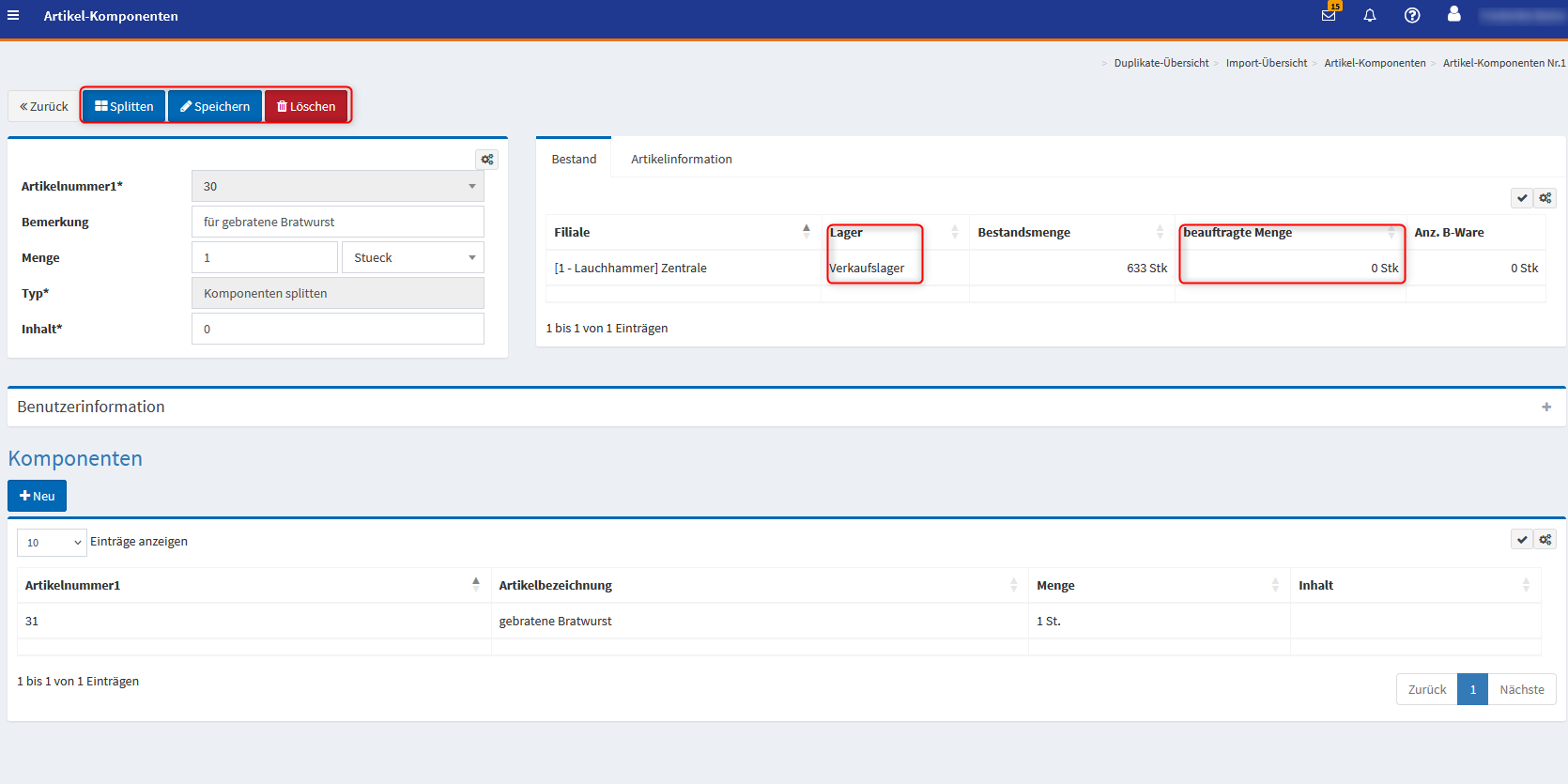
Task: Open Bestand table settings gears icon
Action: 1545,198
